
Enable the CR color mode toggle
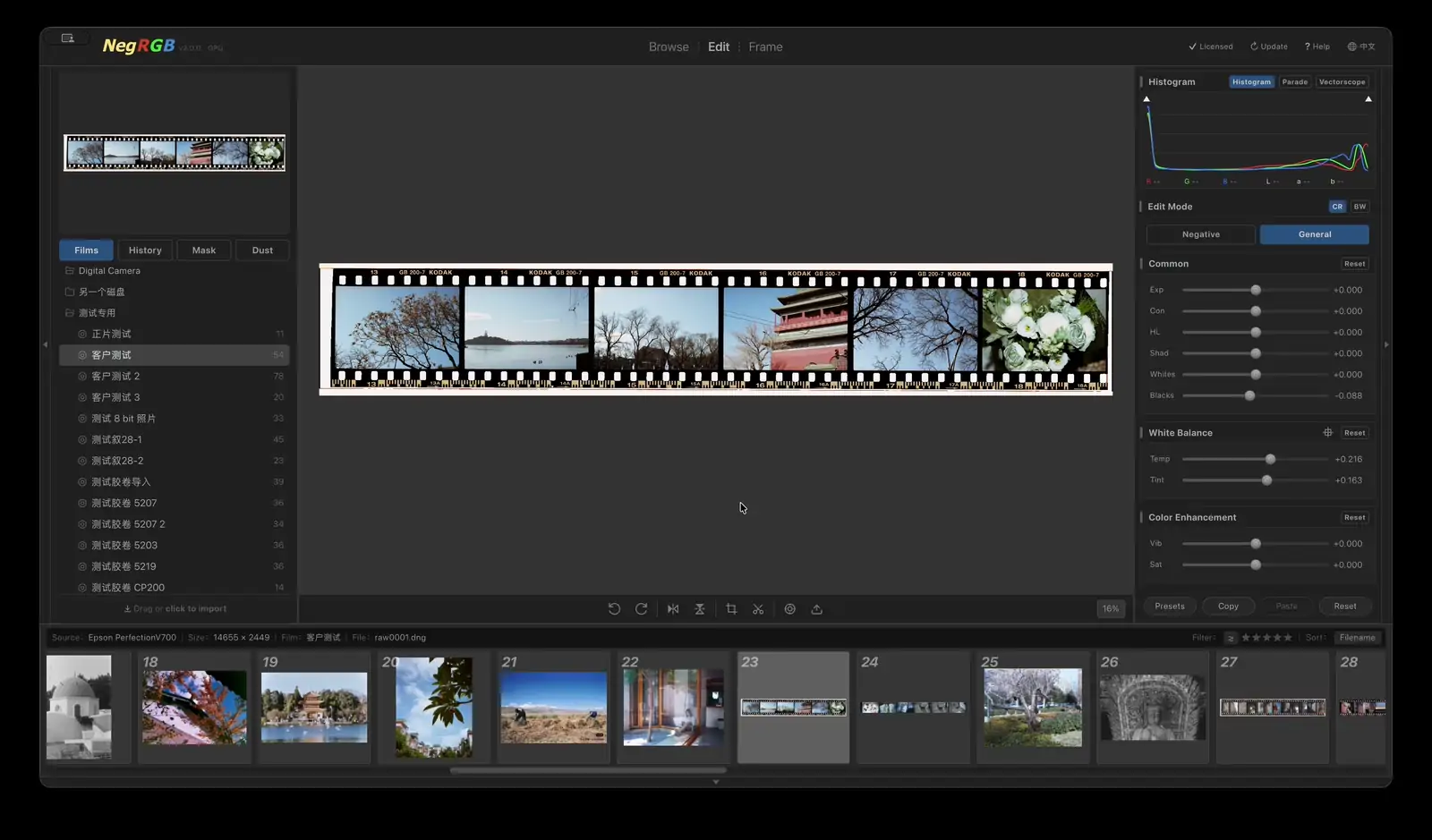point(1337,207)
